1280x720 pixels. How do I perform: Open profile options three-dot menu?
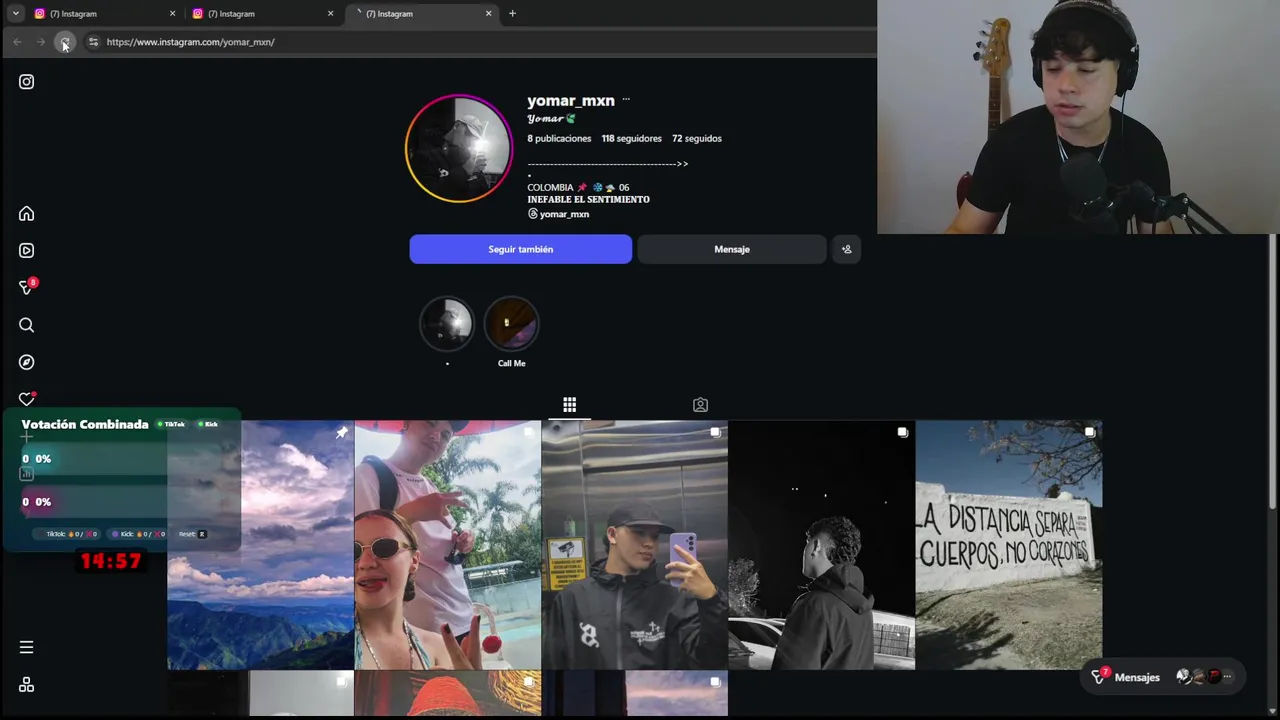pos(626,100)
